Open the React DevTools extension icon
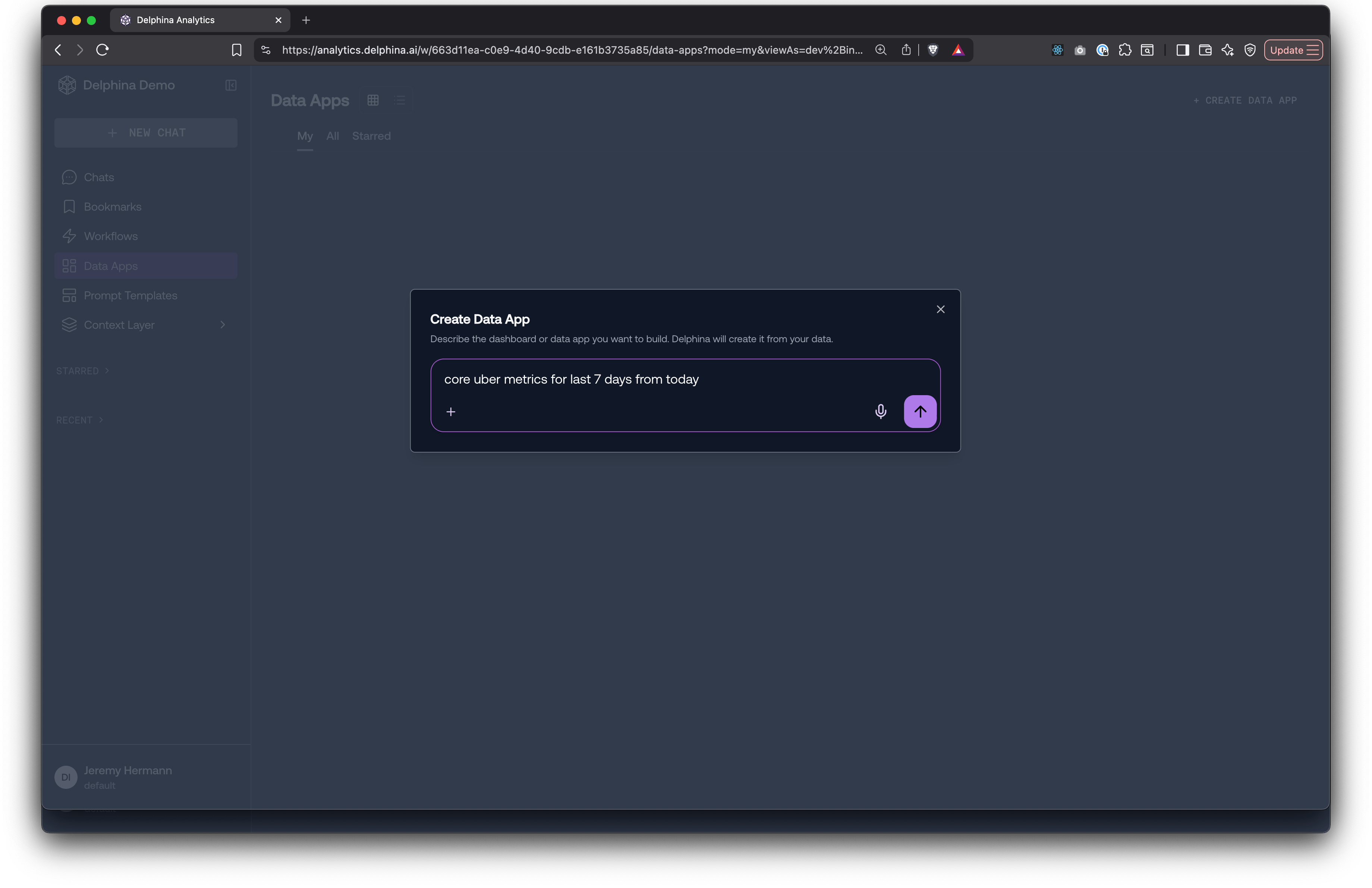 pos(1057,50)
